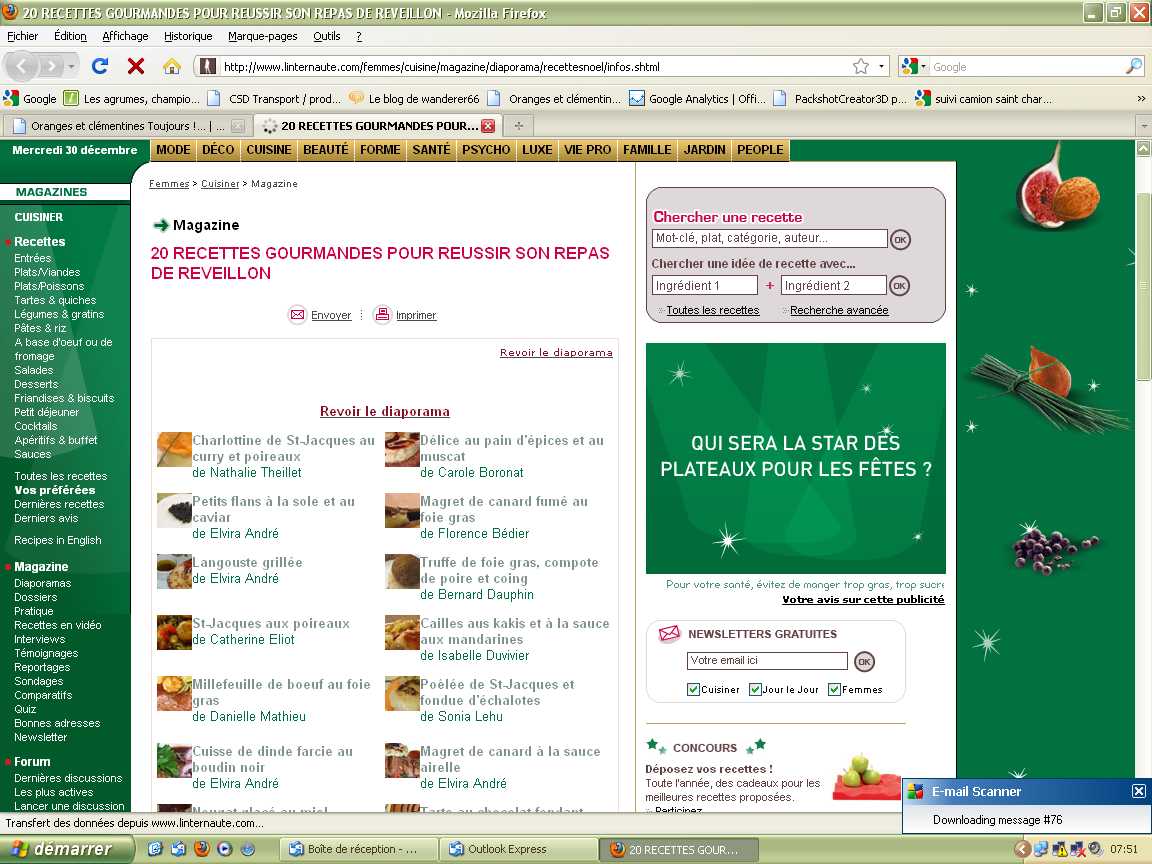Click the centered Revoir le diaporama link
The height and width of the screenshot is (864, 1152).
[x=385, y=411]
